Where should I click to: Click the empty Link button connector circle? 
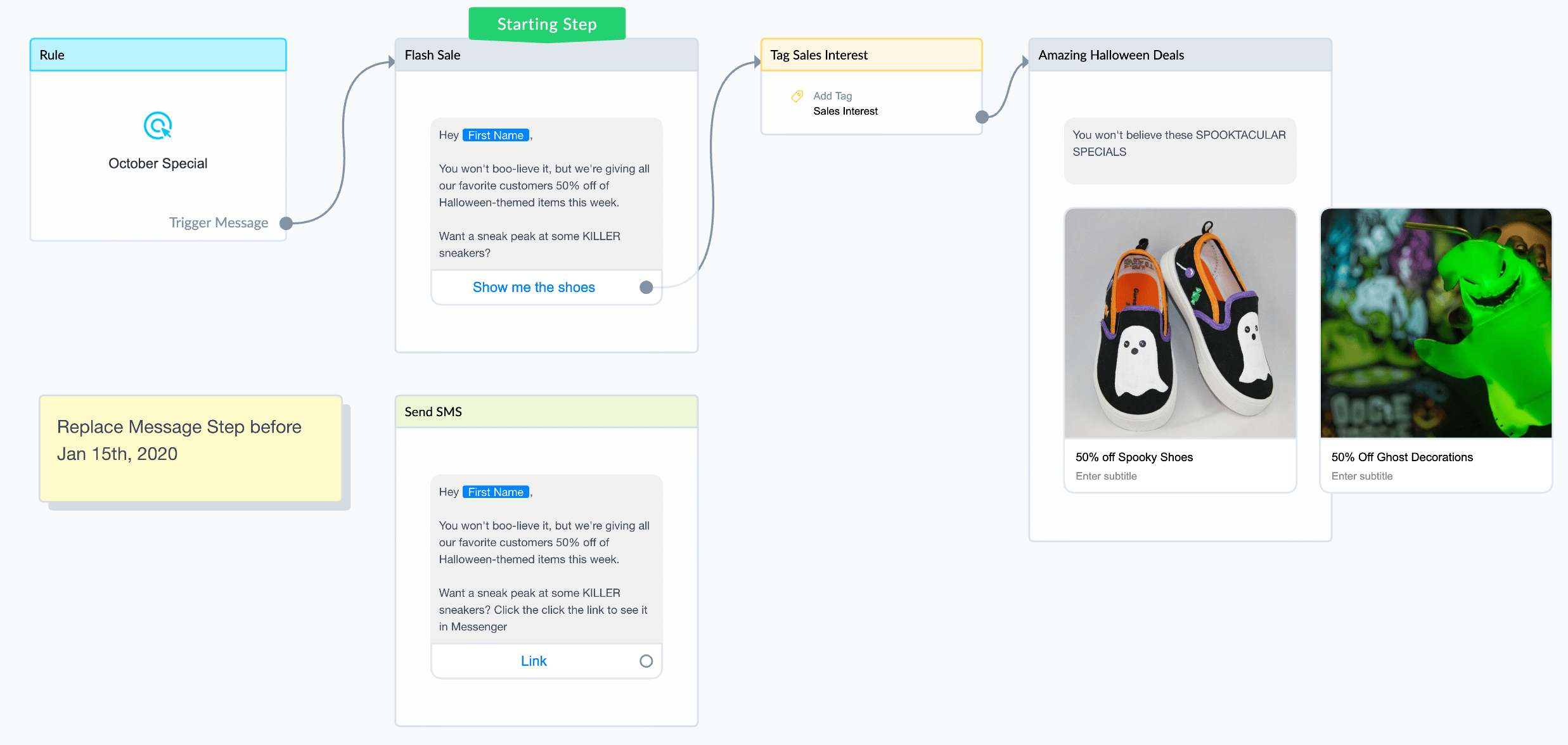646,661
